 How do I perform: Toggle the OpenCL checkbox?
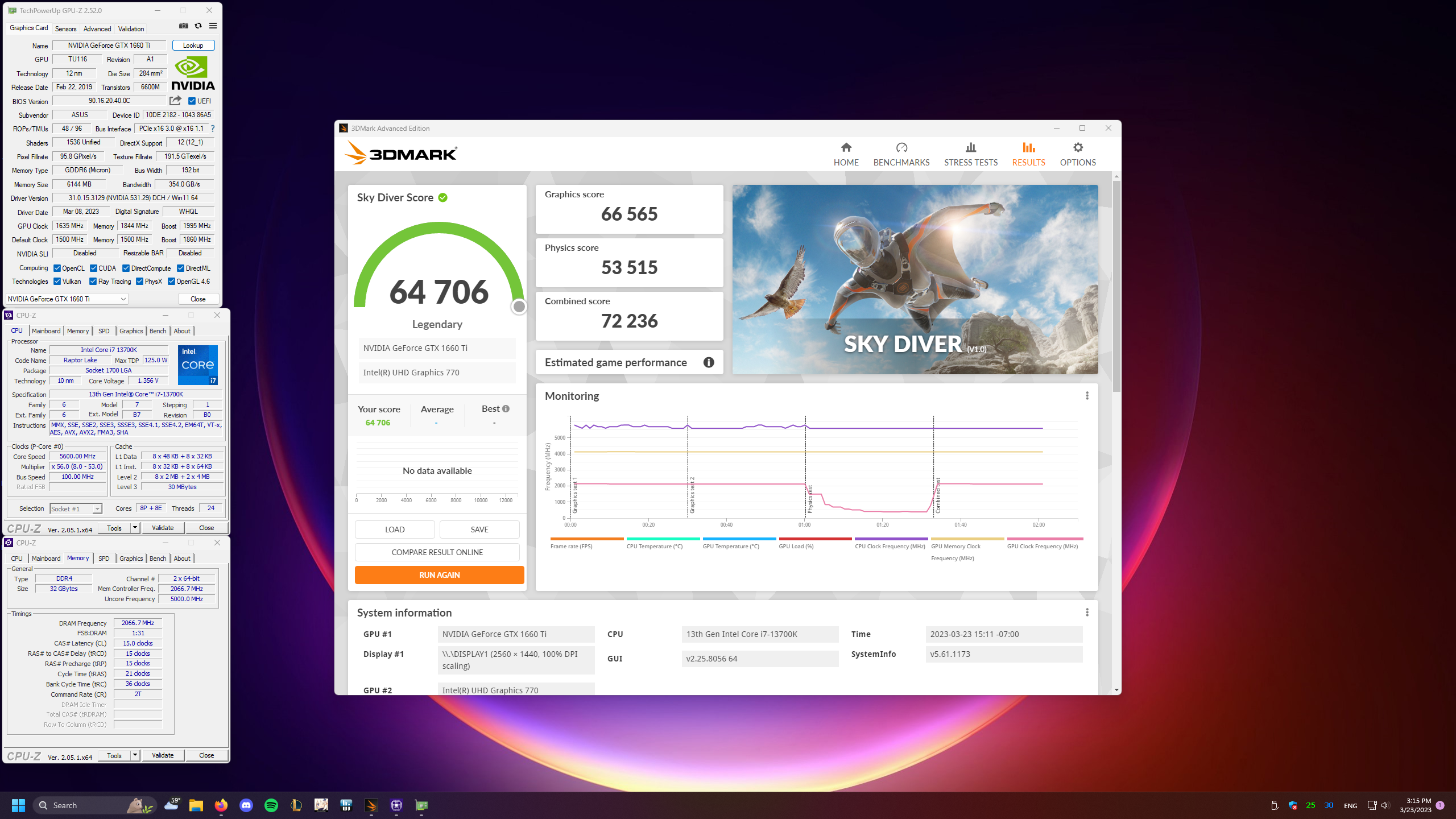coord(57,268)
